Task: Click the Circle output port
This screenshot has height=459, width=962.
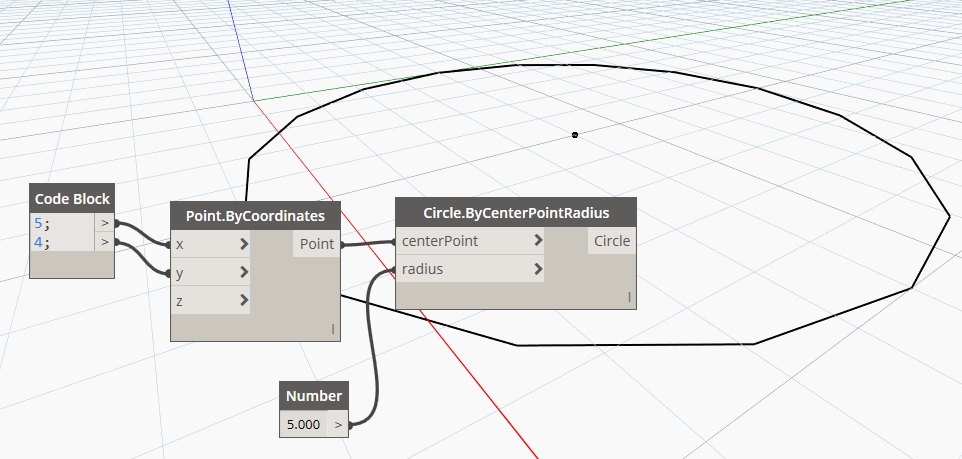Action: pos(611,241)
